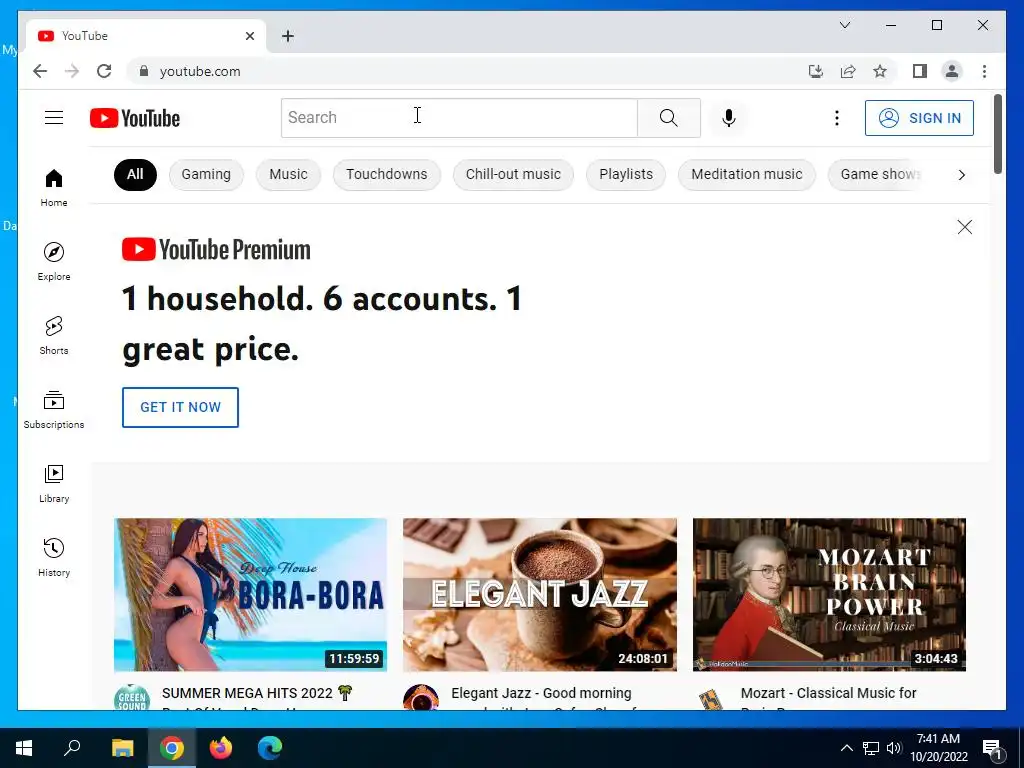1024x768 pixels.
Task: Click the SIGN IN button
Action: coord(919,118)
